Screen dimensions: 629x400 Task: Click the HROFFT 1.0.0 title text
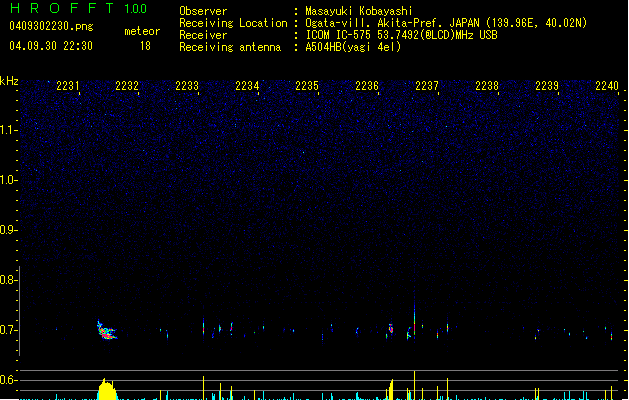(78, 8)
